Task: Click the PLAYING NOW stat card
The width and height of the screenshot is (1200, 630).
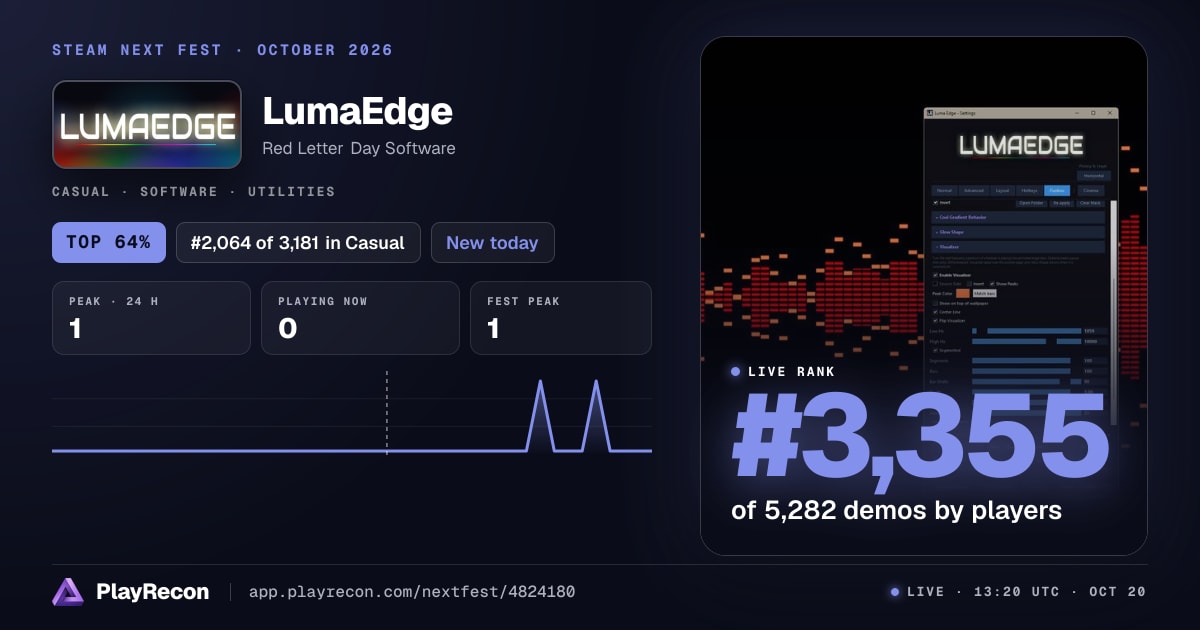Action: (360, 318)
